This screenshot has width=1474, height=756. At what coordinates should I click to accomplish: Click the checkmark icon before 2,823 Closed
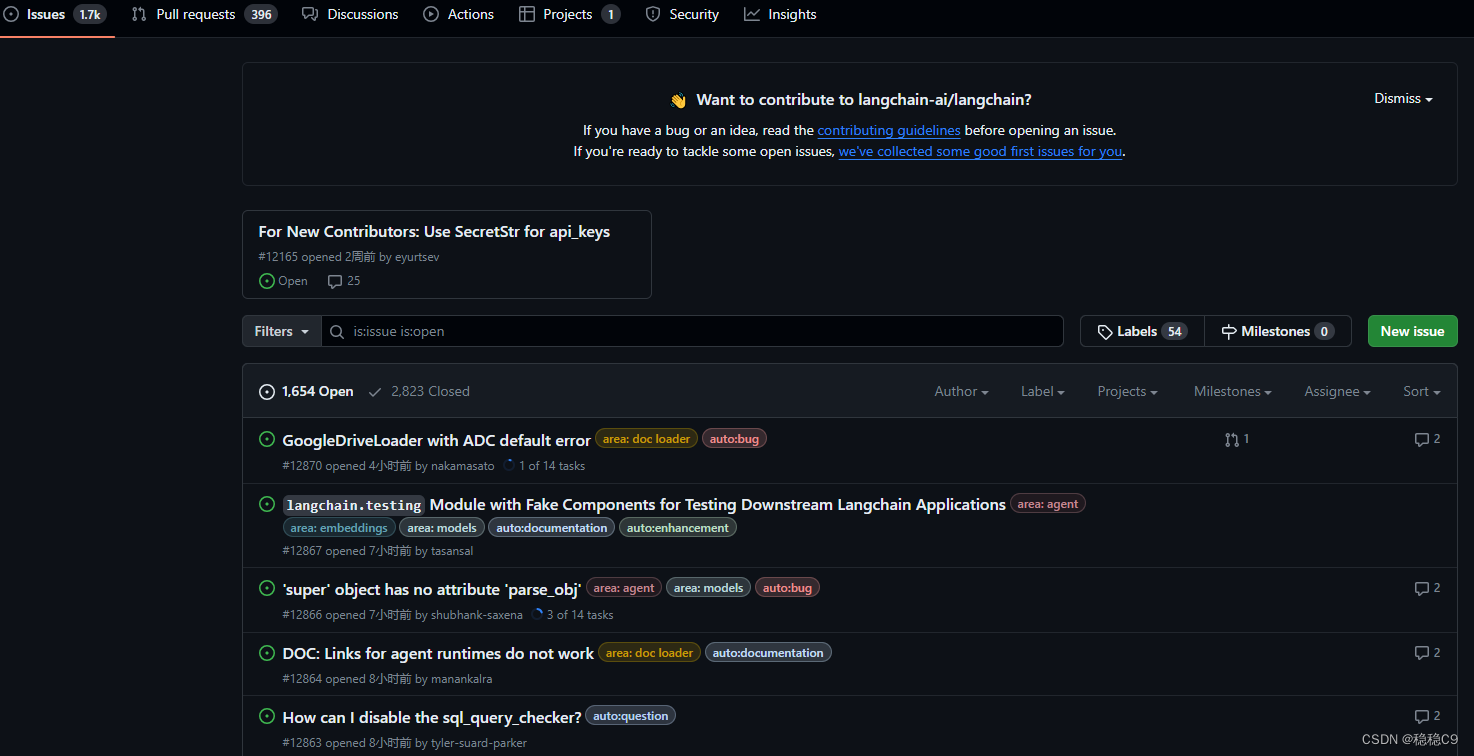pyautogui.click(x=375, y=392)
